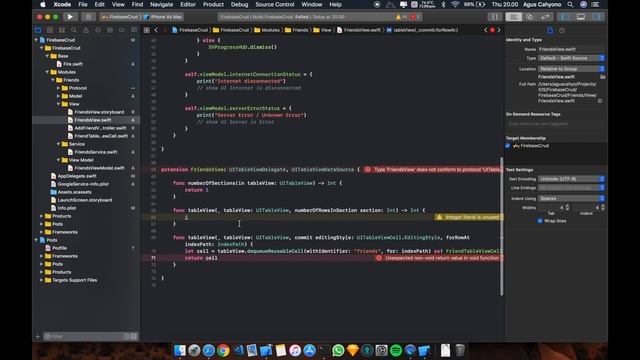This screenshot has width=640, height=360.
Task: Click the unused integer literal warning banner
Action: coord(469,217)
